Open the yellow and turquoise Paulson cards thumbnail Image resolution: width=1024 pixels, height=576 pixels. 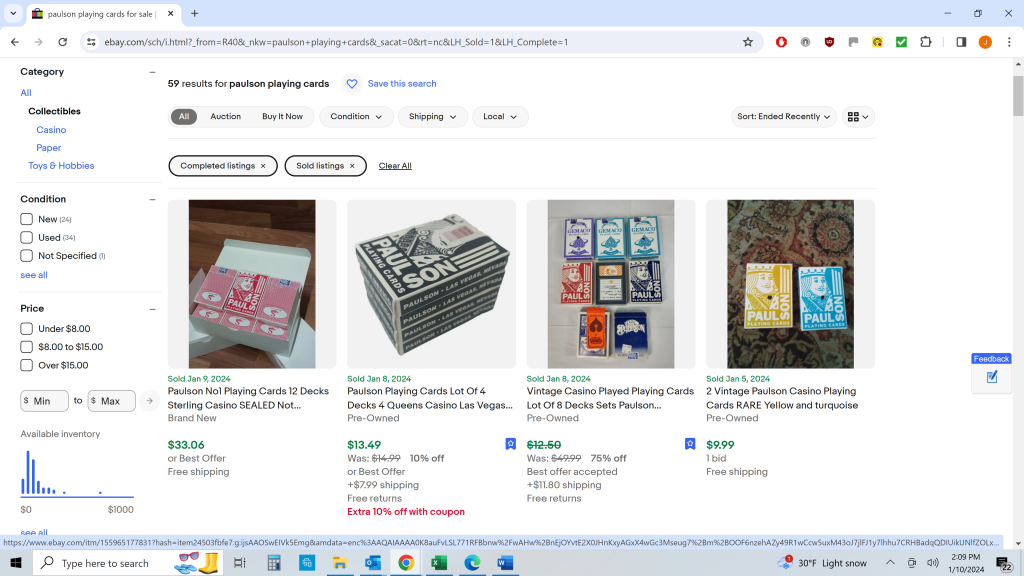(x=790, y=284)
